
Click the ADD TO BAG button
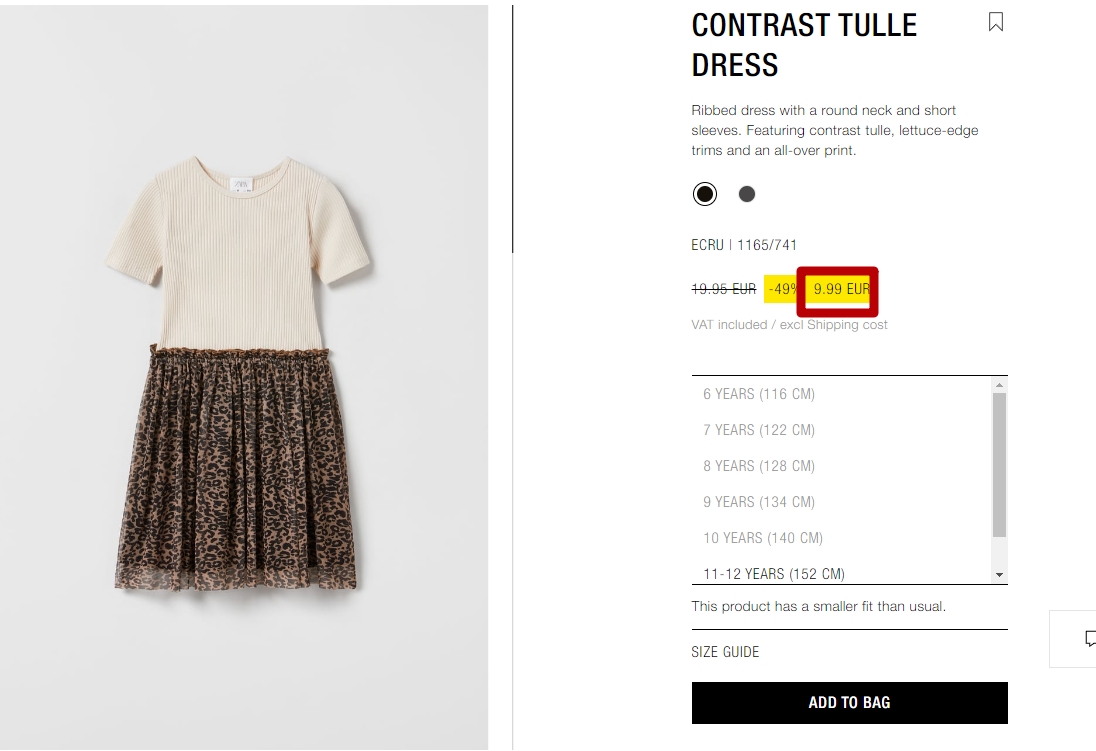coord(849,703)
